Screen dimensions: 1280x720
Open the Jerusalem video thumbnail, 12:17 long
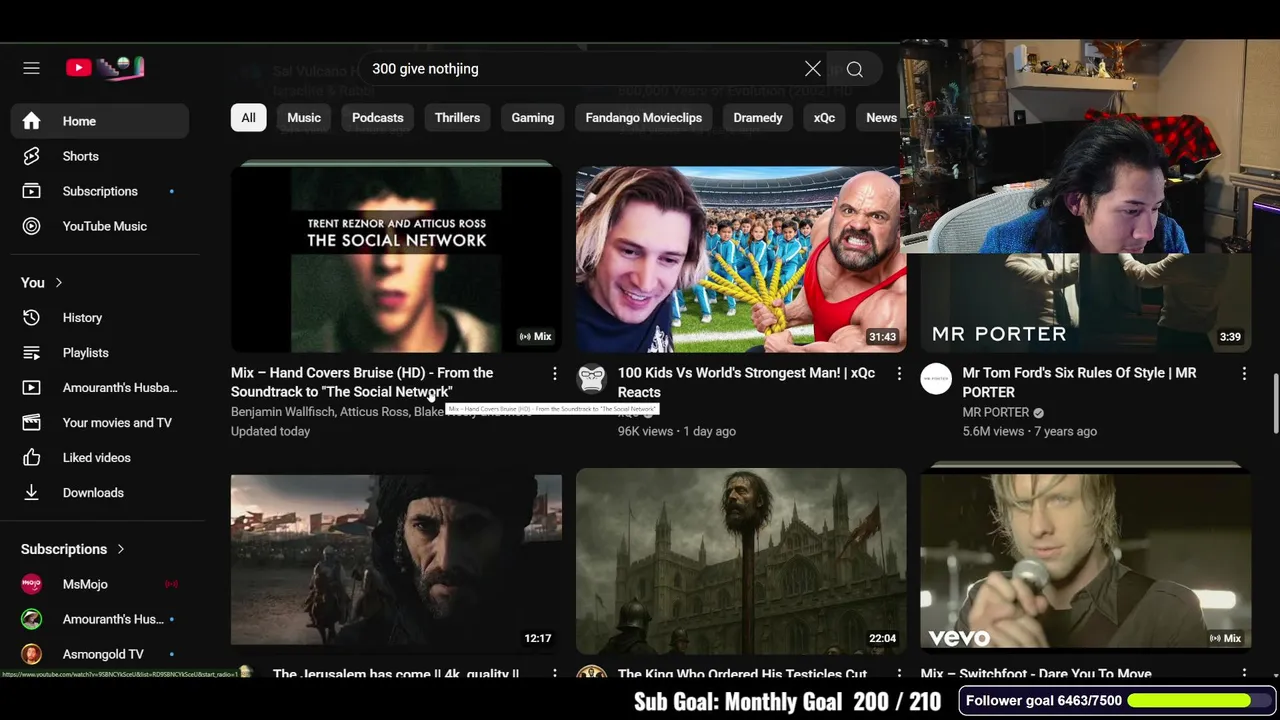coord(396,561)
